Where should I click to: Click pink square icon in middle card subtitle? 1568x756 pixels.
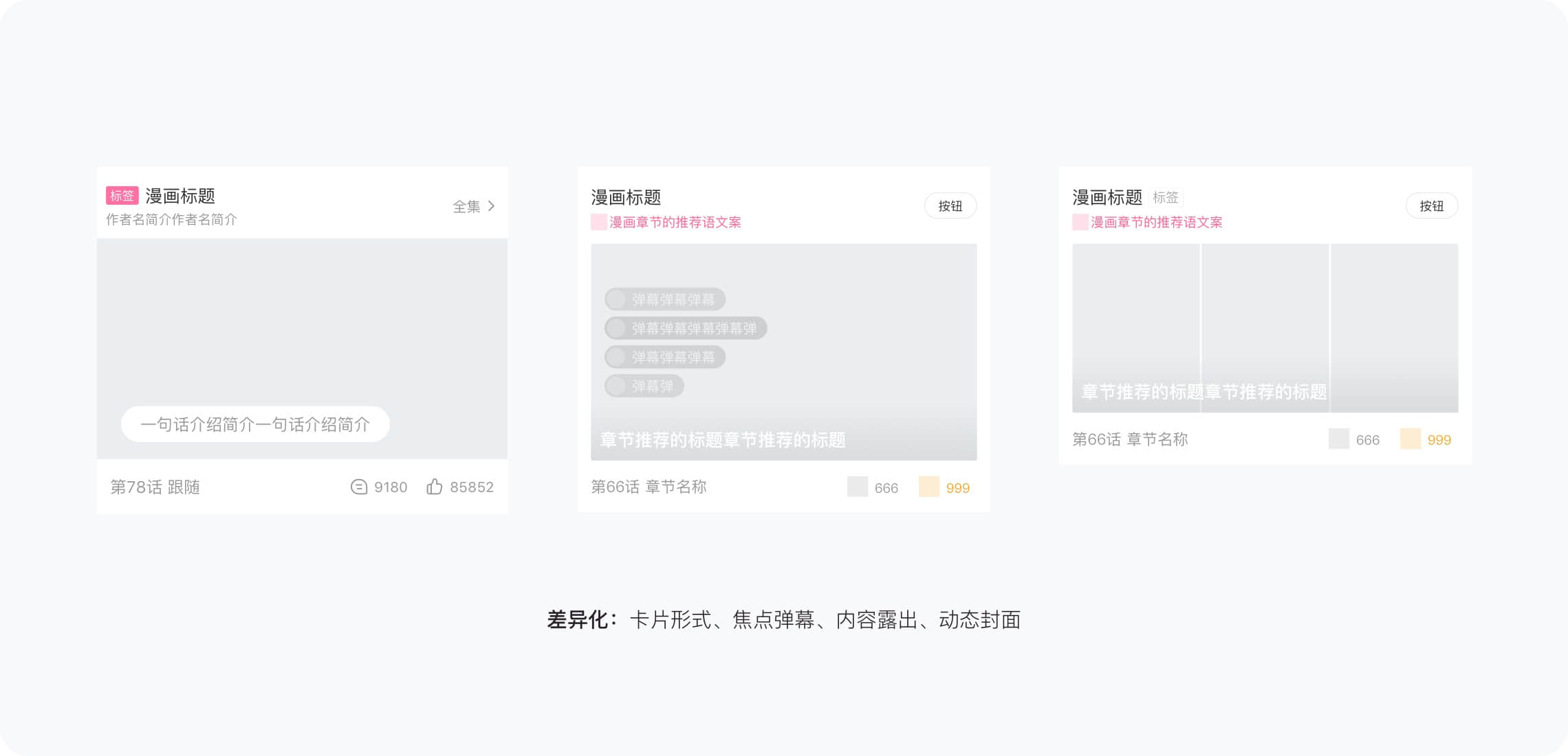tap(598, 222)
